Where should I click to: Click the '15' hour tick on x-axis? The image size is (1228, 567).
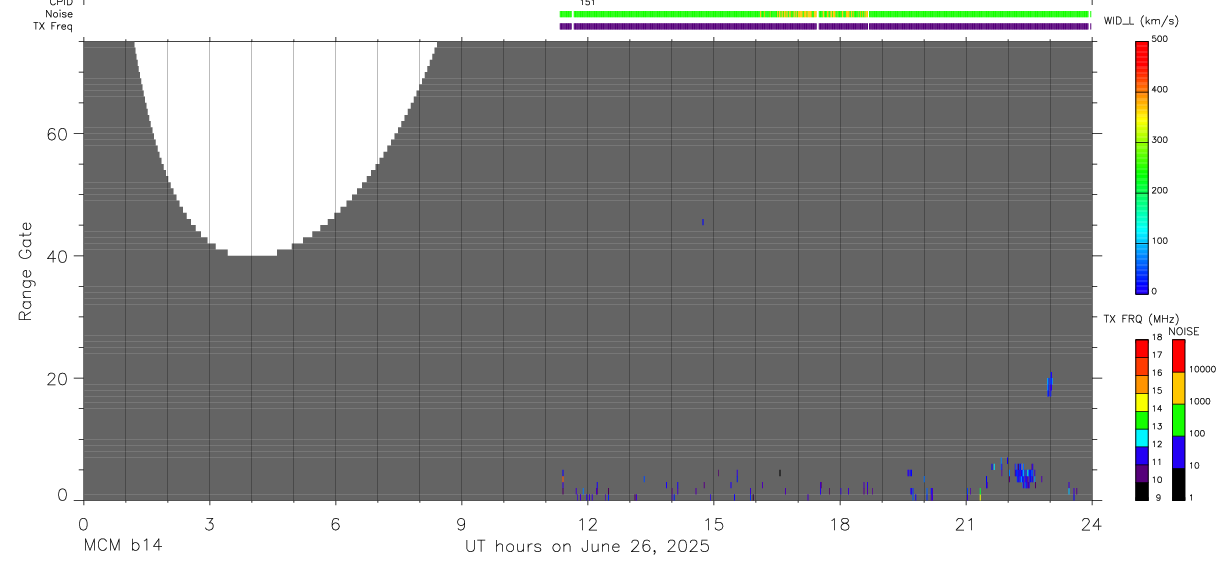[714, 523]
